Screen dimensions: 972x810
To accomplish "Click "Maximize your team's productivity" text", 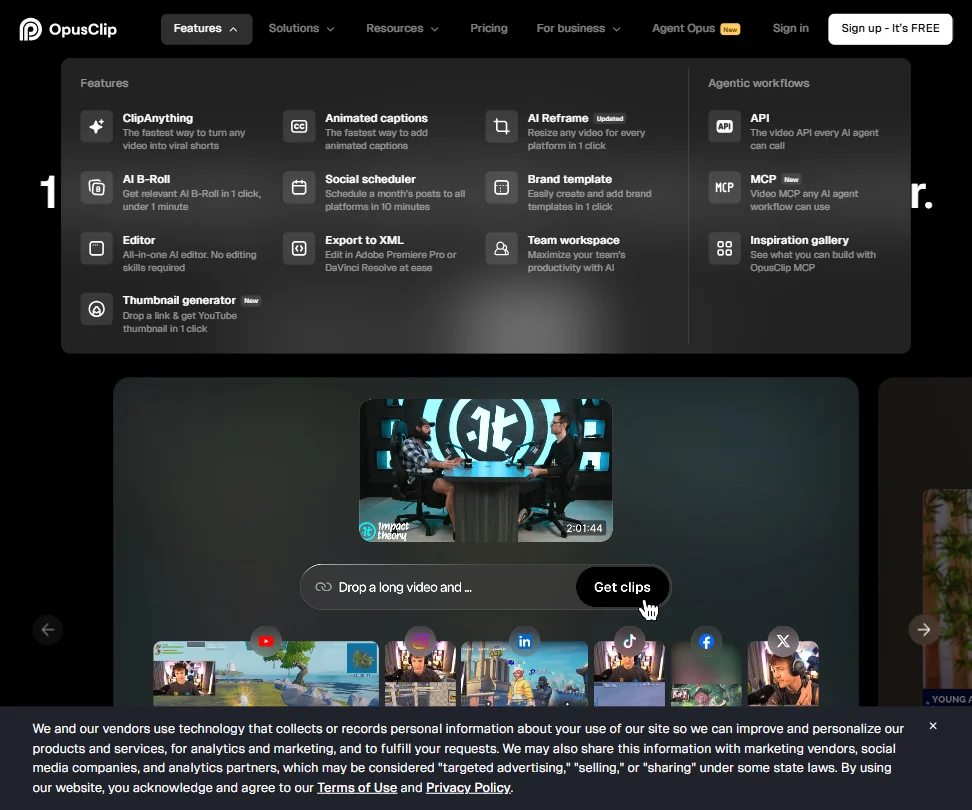I will tap(577, 261).
